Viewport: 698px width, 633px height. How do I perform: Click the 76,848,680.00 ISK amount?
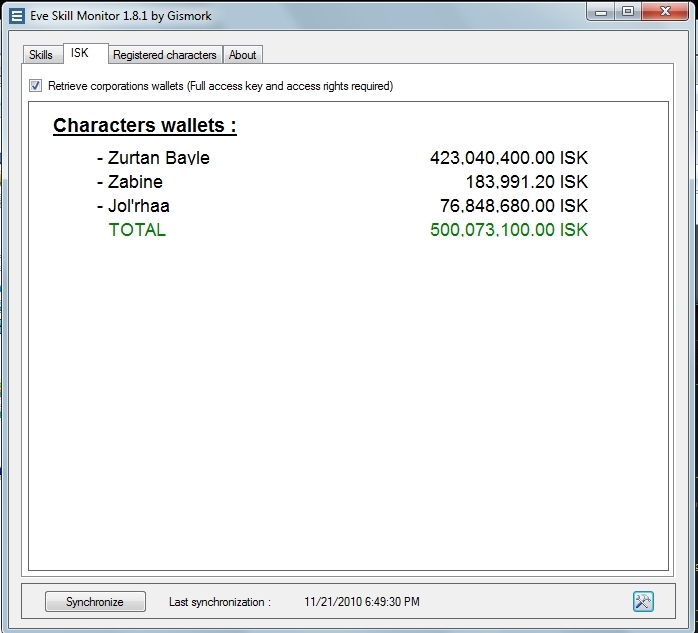(x=514, y=206)
